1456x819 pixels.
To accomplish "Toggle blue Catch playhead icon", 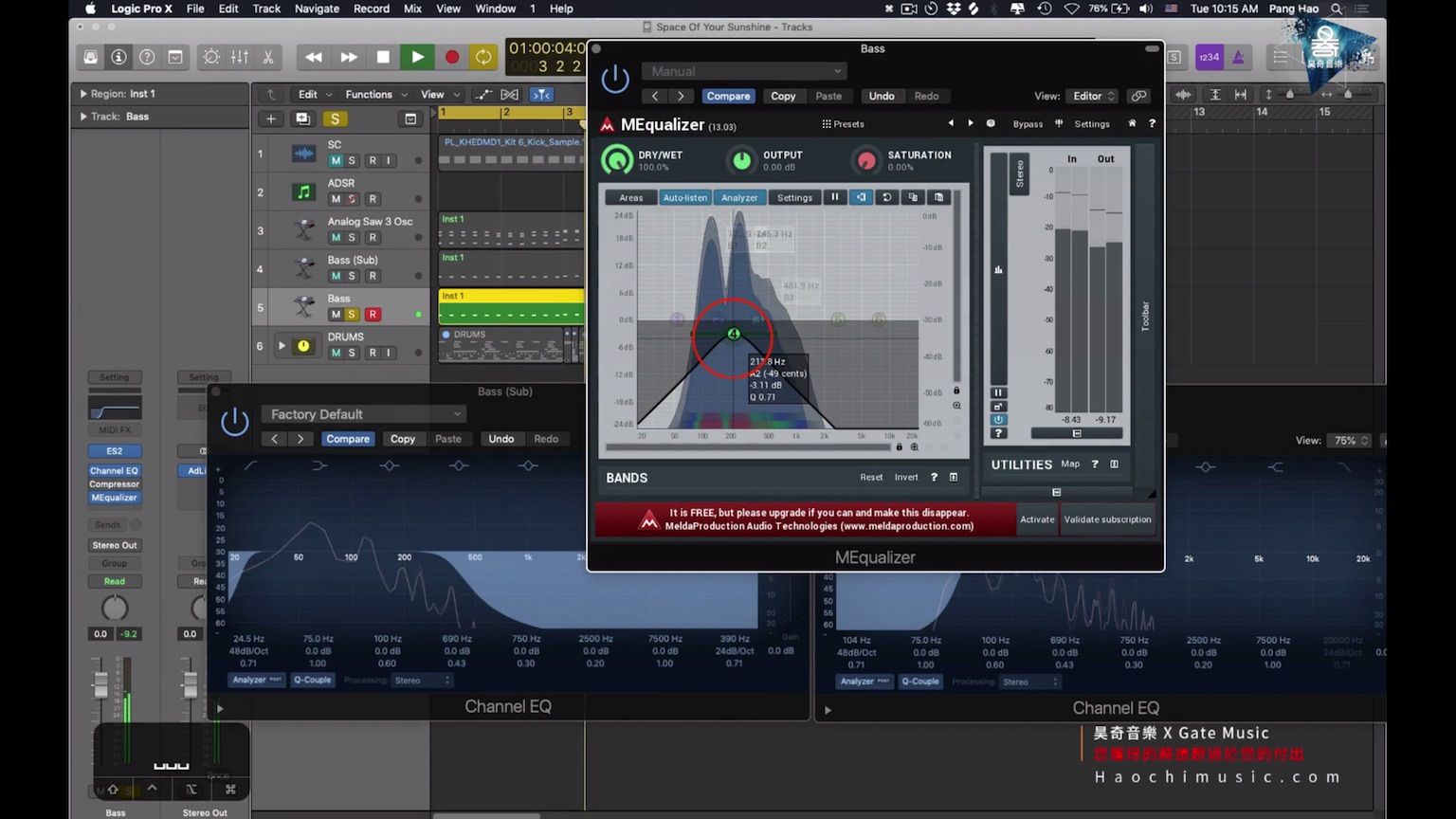I will click(x=541, y=94).
